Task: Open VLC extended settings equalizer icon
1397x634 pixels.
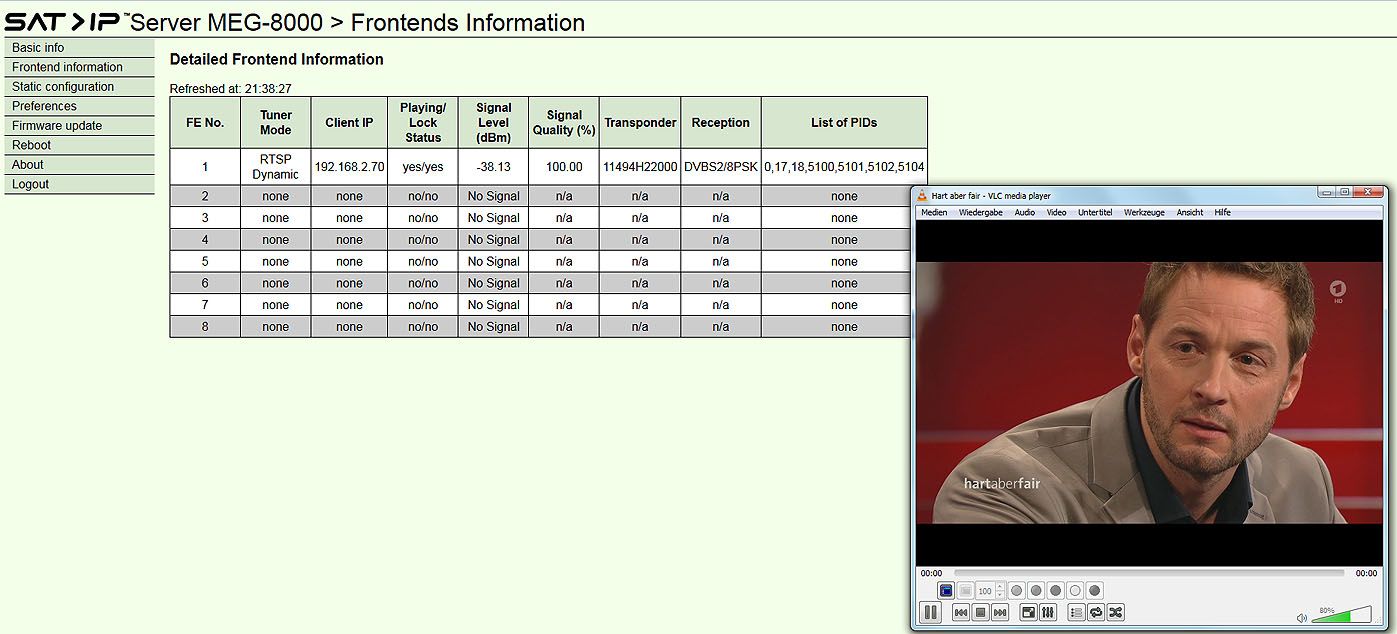Action: [1048, 612]
